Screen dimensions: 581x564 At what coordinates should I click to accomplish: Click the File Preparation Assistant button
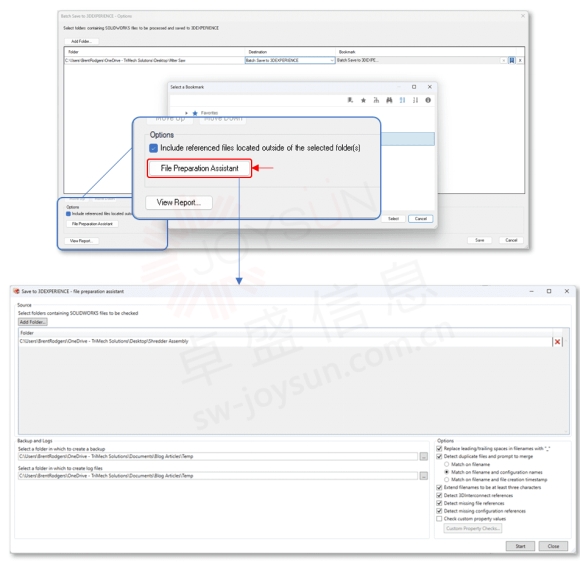click(199, 168)
